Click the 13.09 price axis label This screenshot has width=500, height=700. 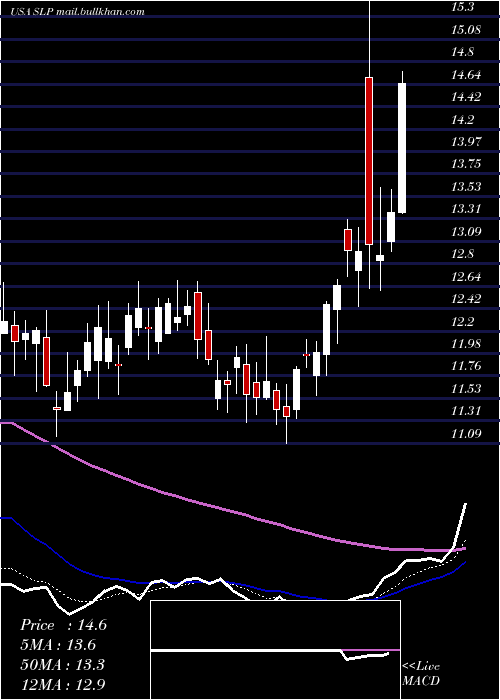click(x=466, y=232)
